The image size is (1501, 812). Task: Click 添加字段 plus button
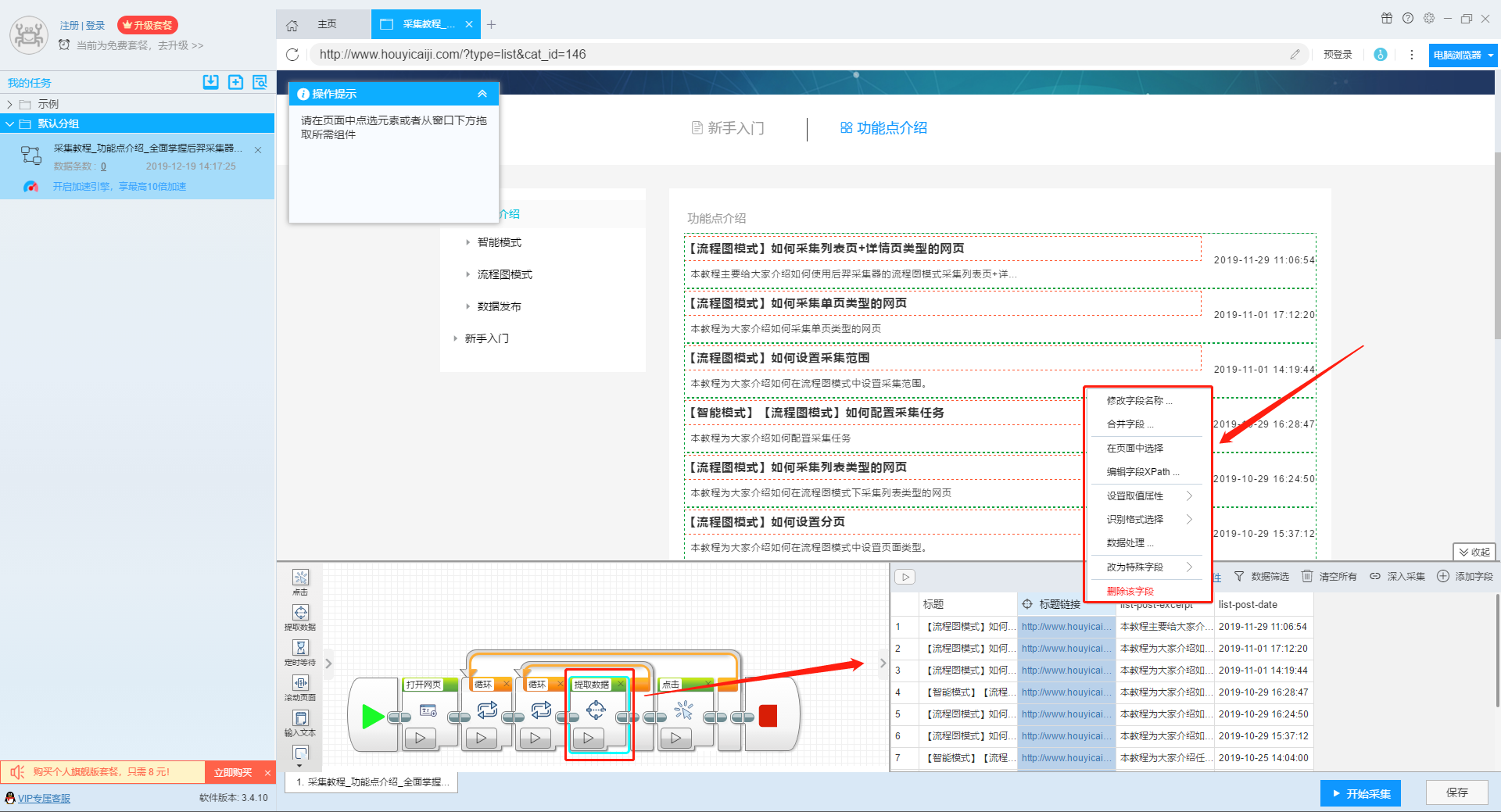(1465, 576)
